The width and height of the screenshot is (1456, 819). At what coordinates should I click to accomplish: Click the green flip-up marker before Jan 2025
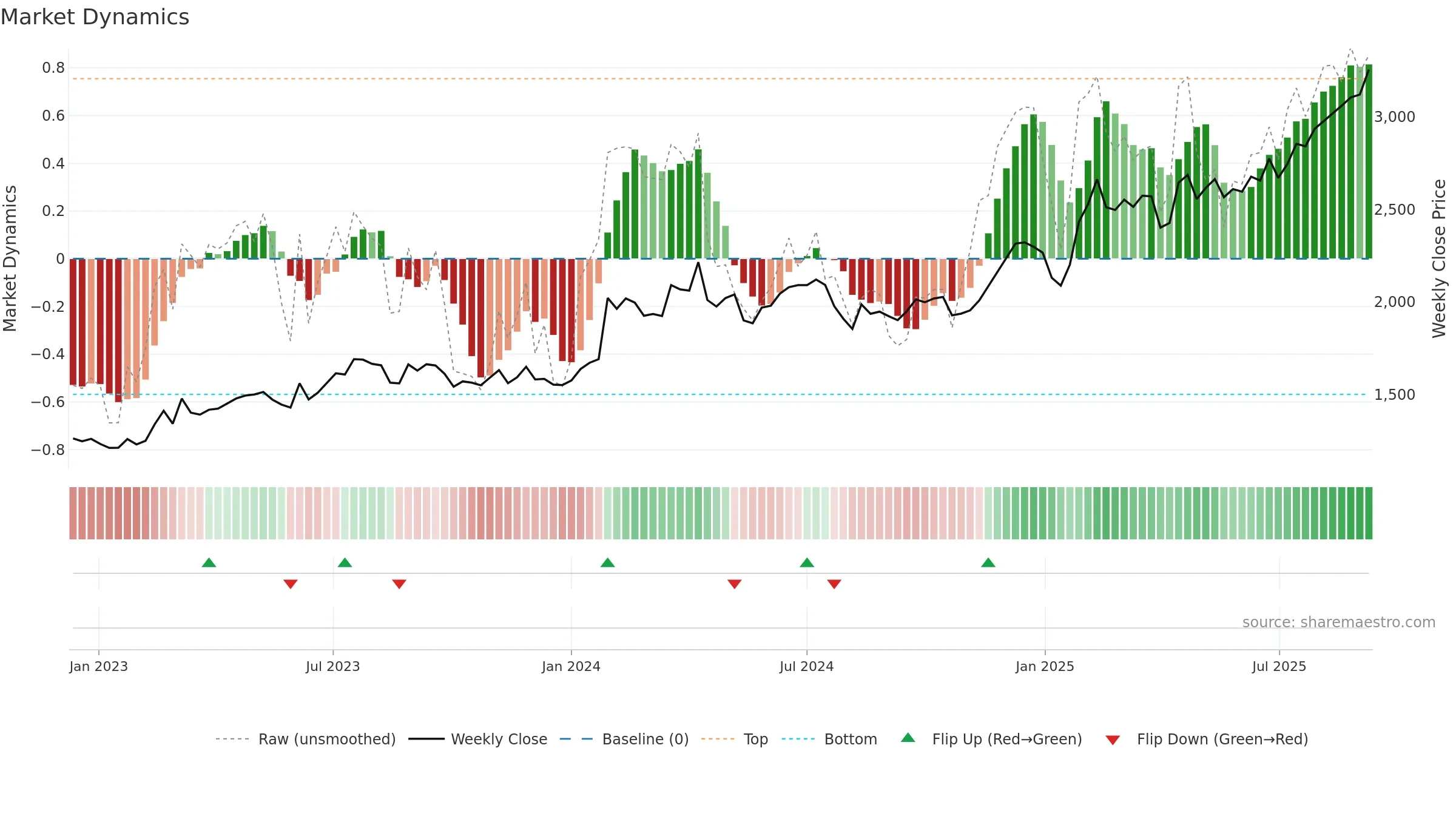pyautogui.click(x=988, y=562)
